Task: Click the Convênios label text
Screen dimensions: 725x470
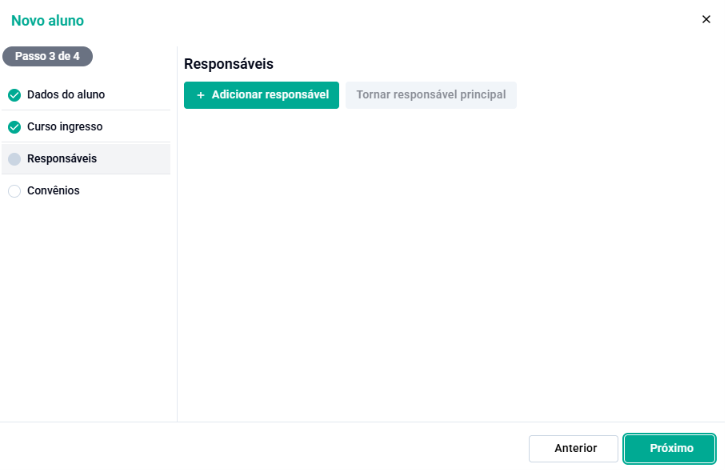Action: (53, 191)
